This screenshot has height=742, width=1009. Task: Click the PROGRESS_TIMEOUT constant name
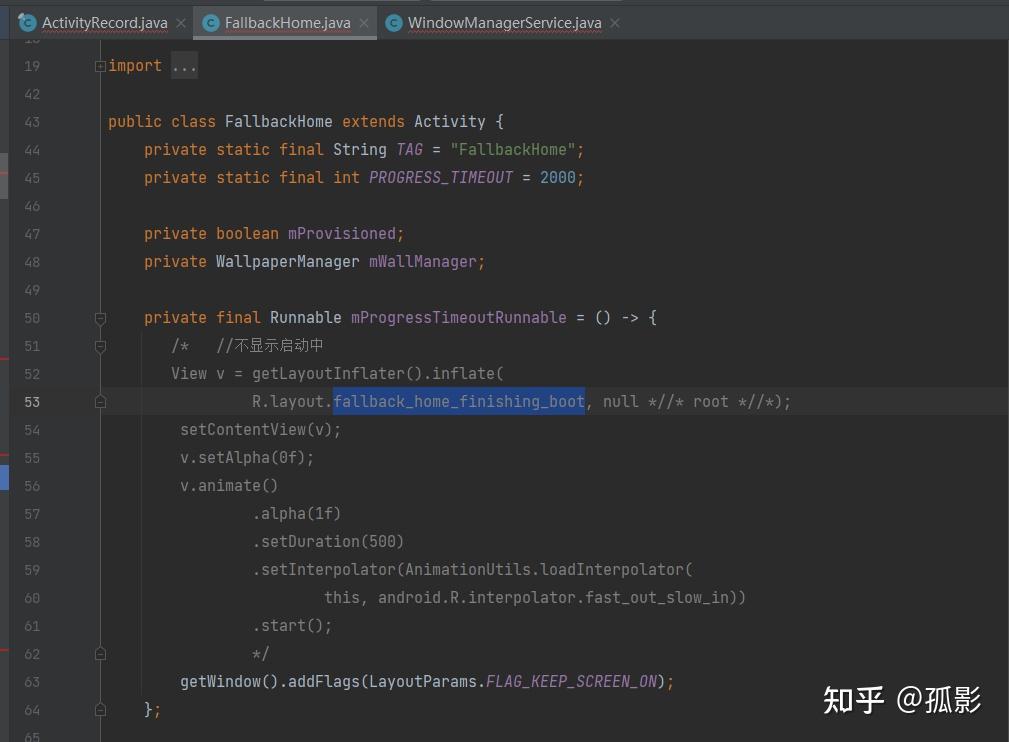tap(440, 177)
